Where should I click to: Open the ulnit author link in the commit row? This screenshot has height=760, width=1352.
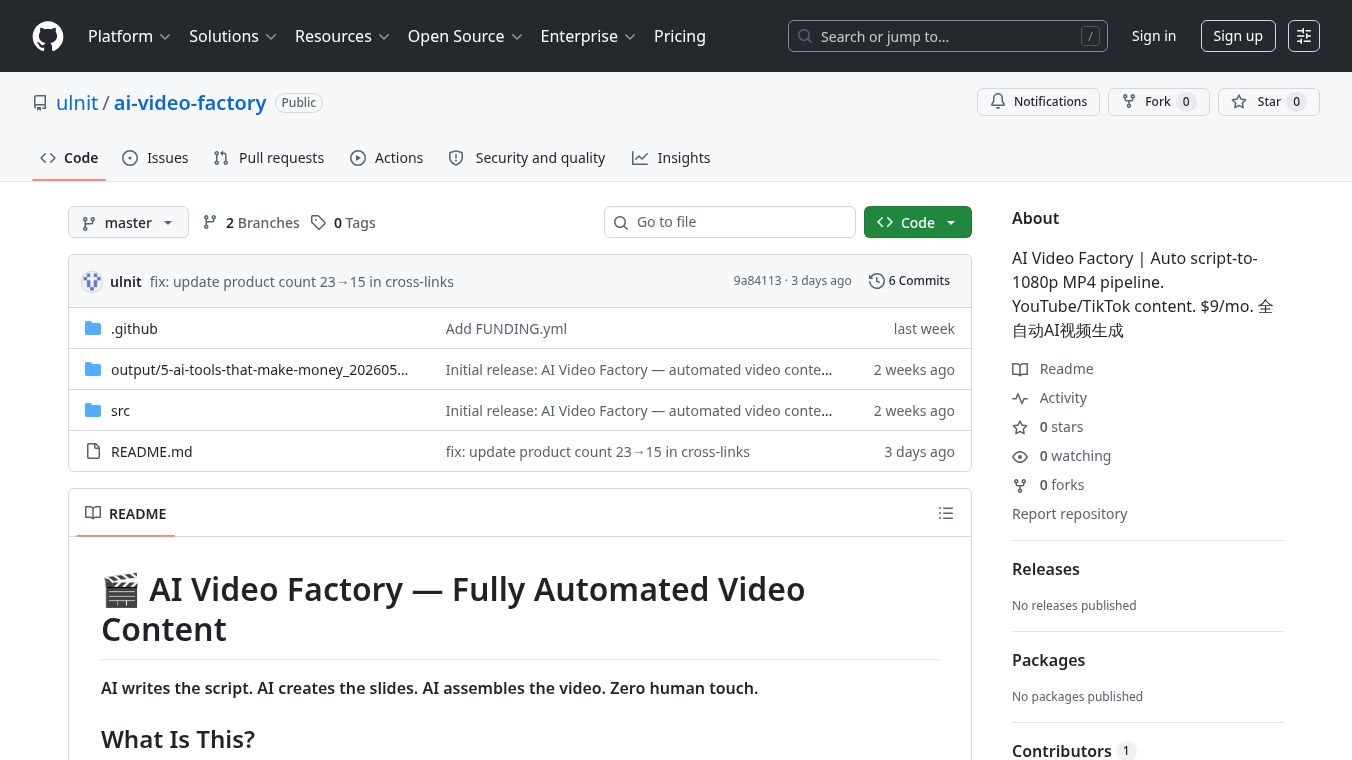(x=126, y=282)
